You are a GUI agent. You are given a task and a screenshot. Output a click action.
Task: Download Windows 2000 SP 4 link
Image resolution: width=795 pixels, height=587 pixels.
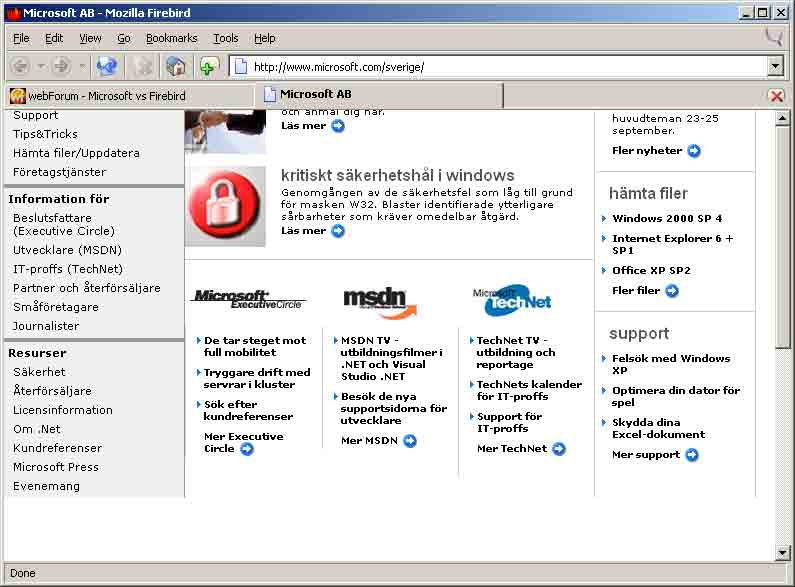click(x=667, y=218)
